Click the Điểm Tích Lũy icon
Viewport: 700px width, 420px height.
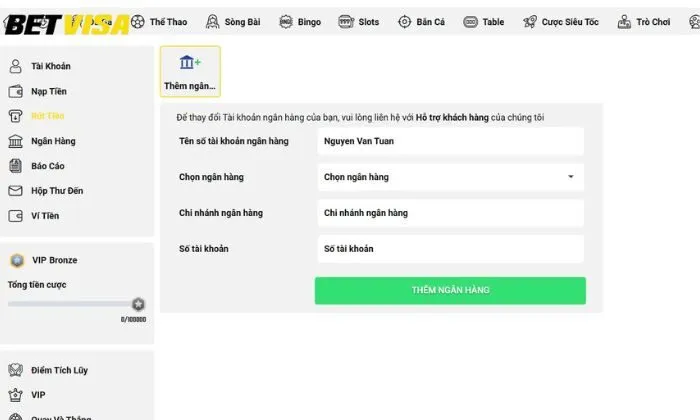click(15, 370)
